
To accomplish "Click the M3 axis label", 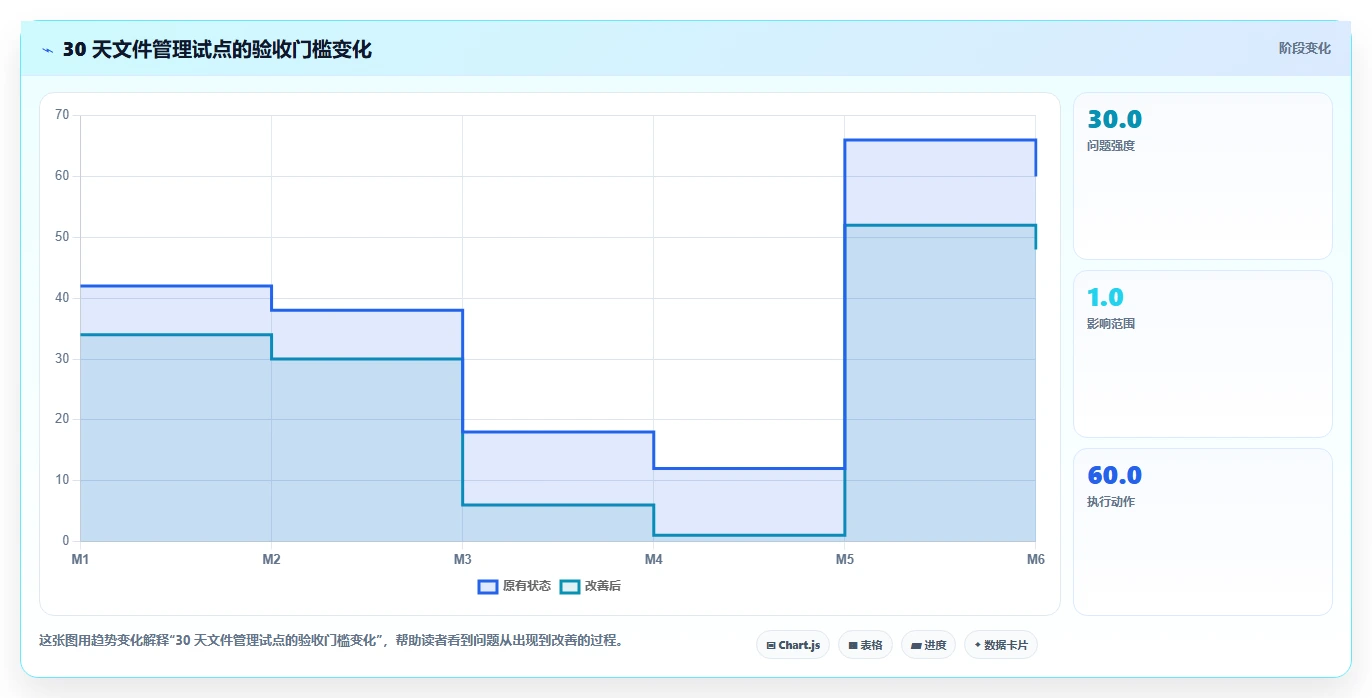I will [462, 559].
